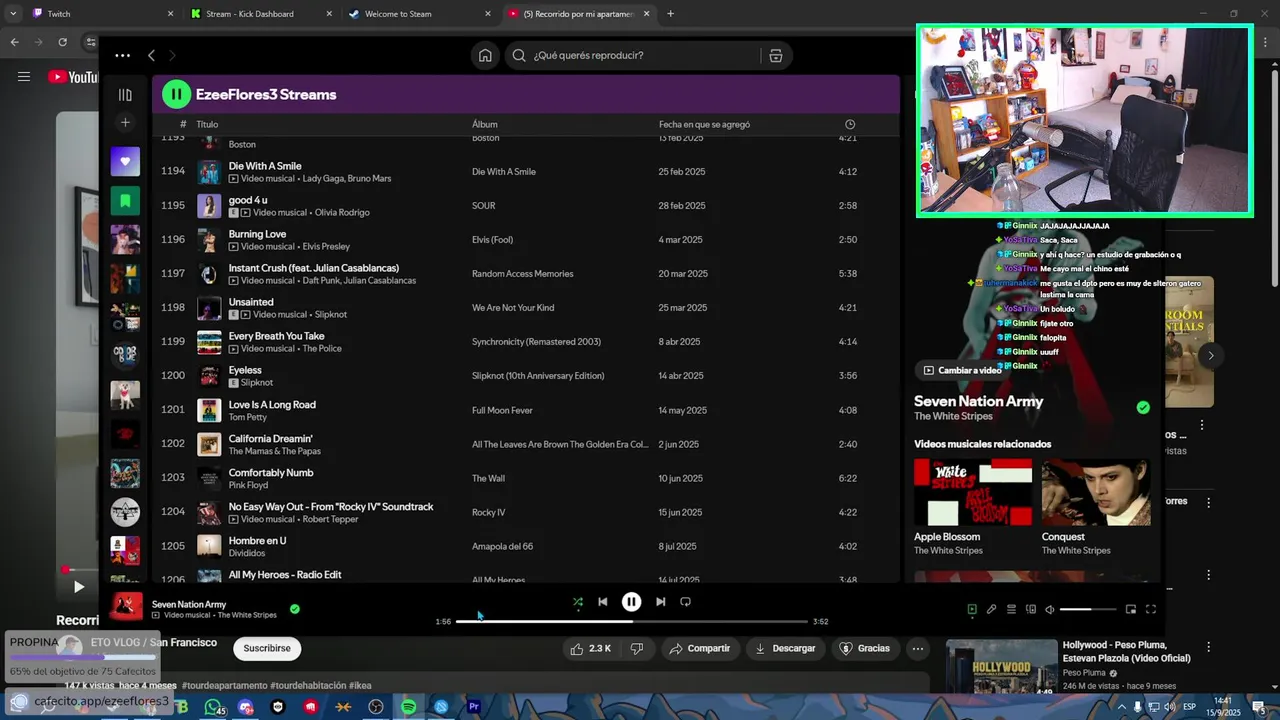Open Spotify home page icon
1280x720 pixels.
point(485,56)
